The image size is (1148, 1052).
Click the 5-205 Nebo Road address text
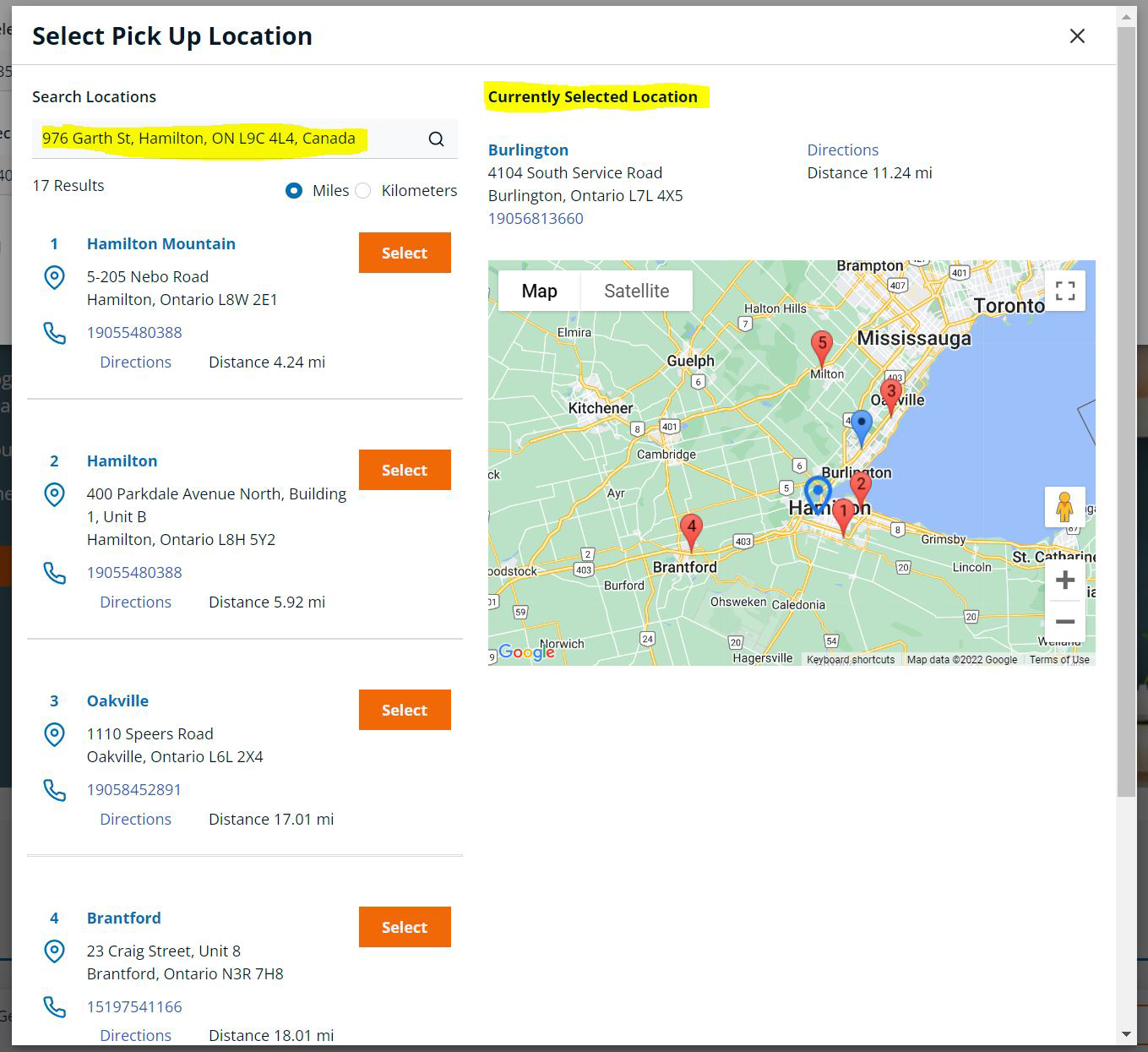tap(148, 276)
